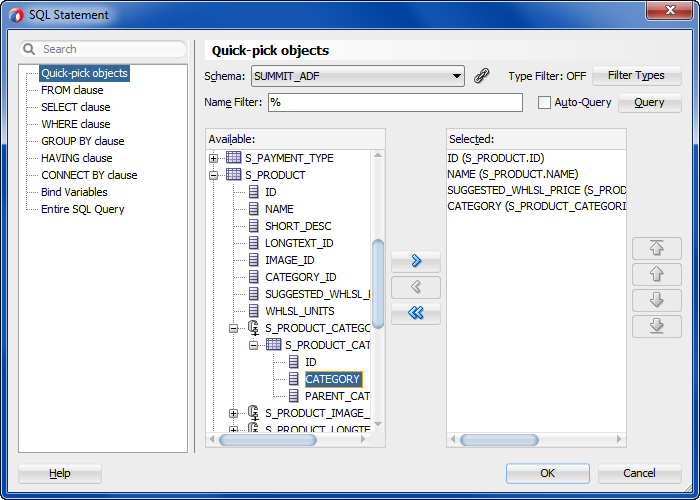This screenshot has width=700, height=500.
Task: Select NAME (S_PRODUCT.NAME) in Selected list
Action: (512, 174)
